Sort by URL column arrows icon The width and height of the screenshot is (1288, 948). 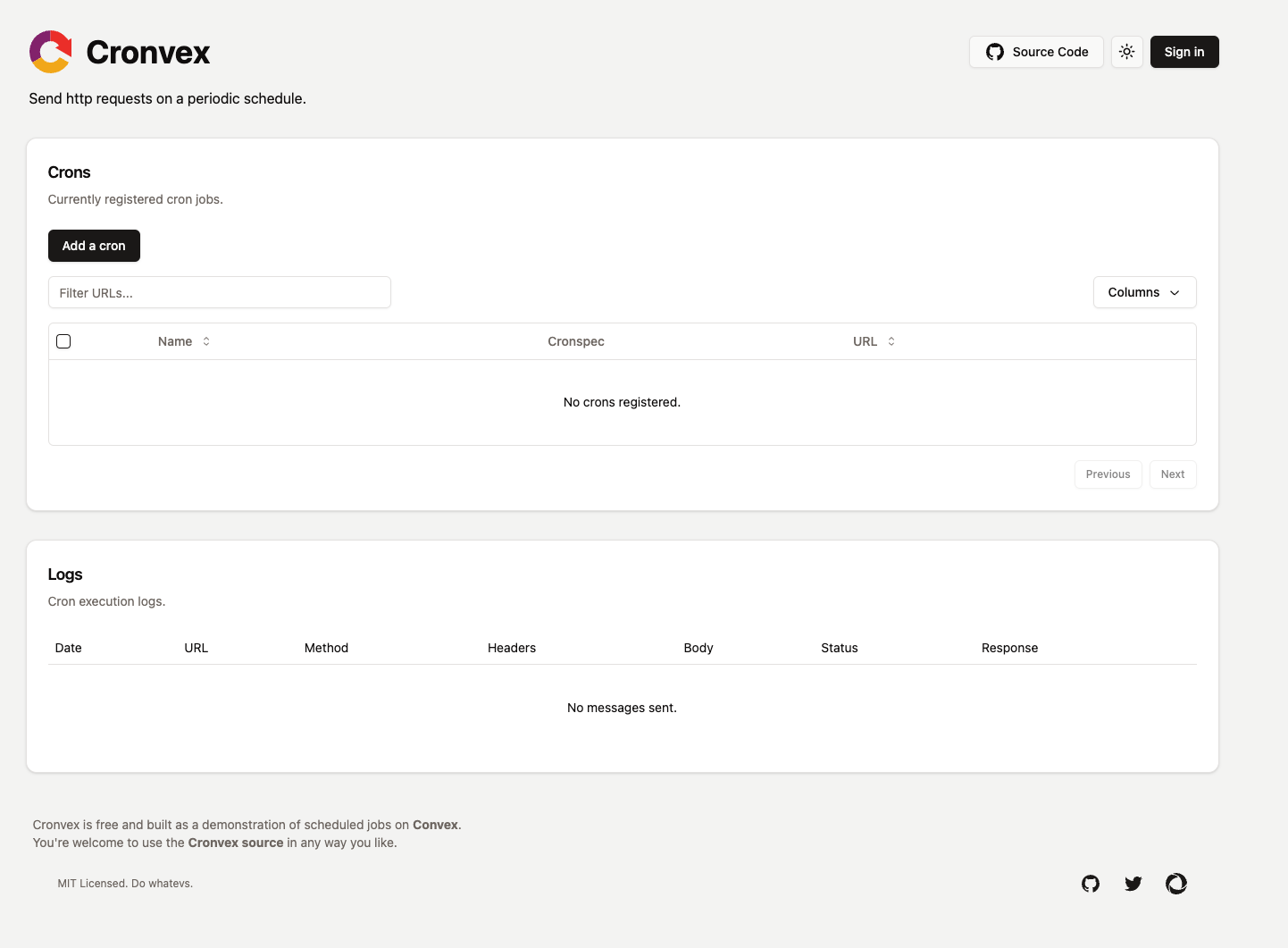pyautogui.click(x=891, y=341)
